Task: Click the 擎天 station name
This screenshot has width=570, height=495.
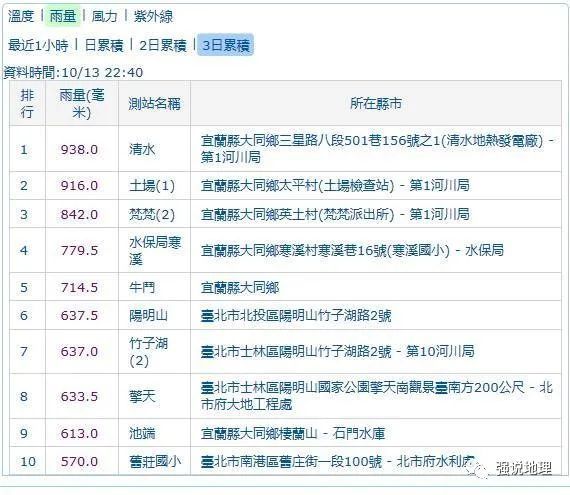Action: point(142,396)
